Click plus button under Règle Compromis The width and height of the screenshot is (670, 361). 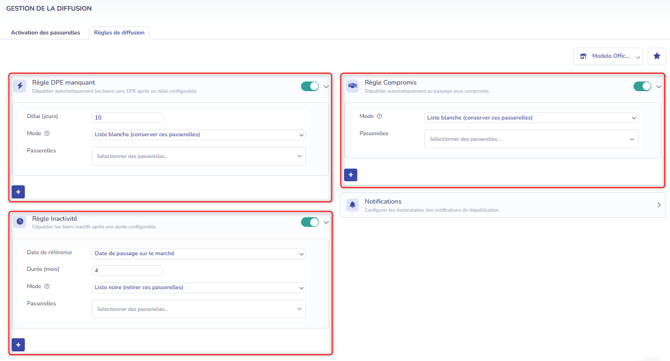tap(351, 175)
